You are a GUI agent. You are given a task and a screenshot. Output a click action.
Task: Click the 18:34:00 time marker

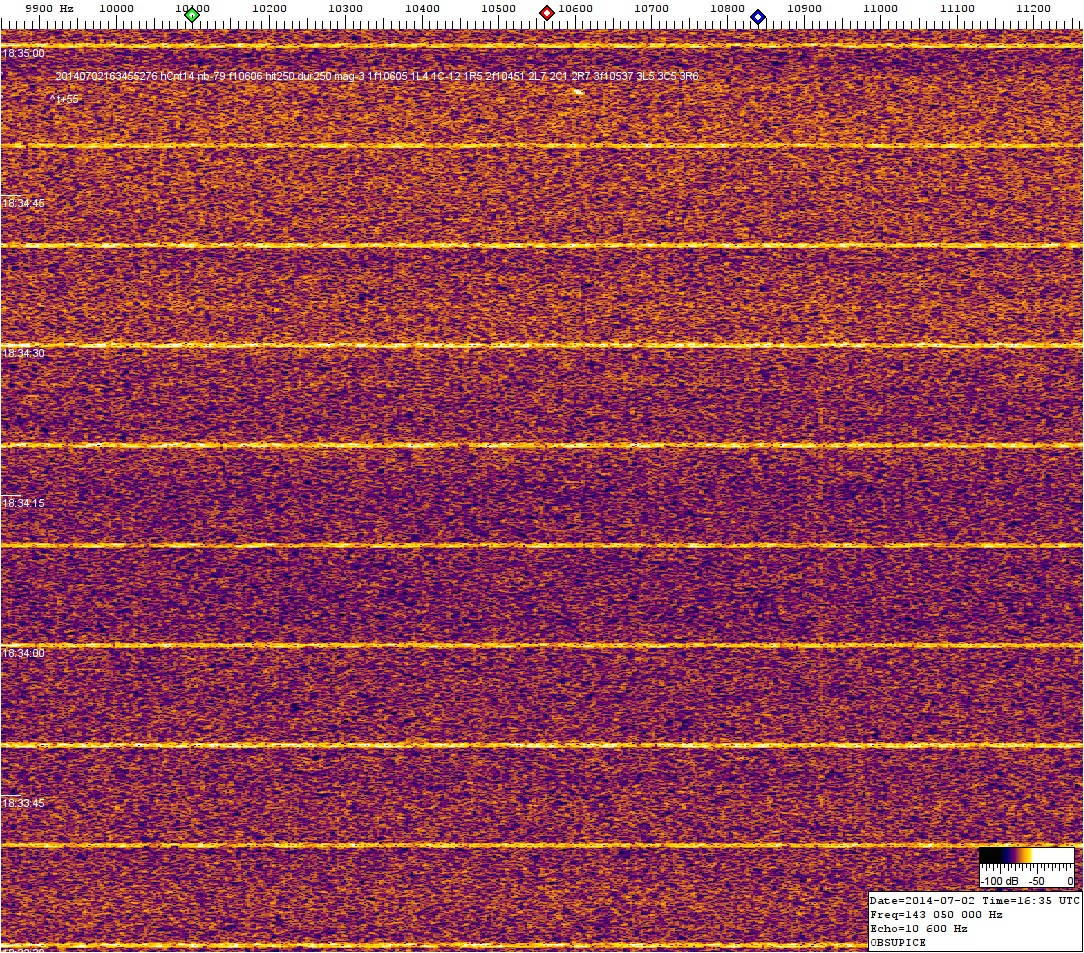[23, 653]
